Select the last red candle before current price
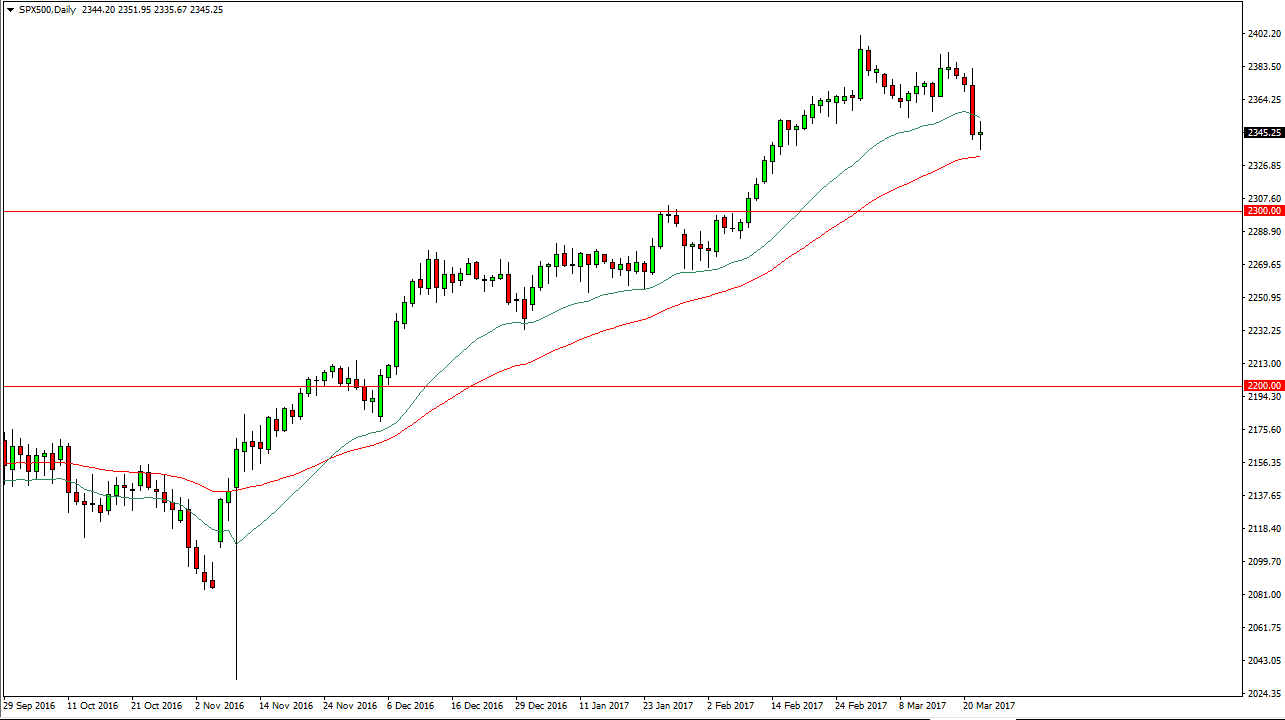 (971, 110)
